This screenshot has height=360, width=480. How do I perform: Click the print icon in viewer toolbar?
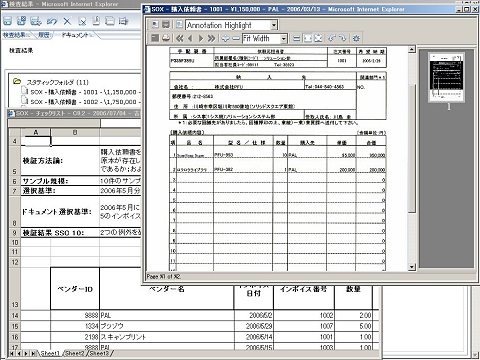click(x=166, y=38)
